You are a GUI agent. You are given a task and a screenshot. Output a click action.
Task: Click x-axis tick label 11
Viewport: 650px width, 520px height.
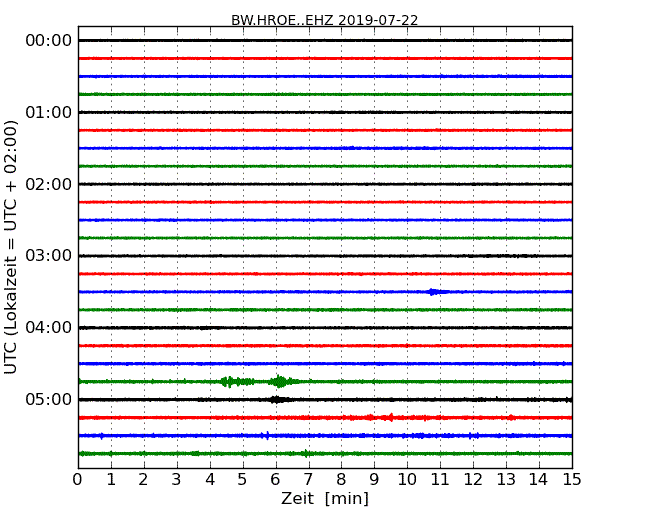(440, 480)
